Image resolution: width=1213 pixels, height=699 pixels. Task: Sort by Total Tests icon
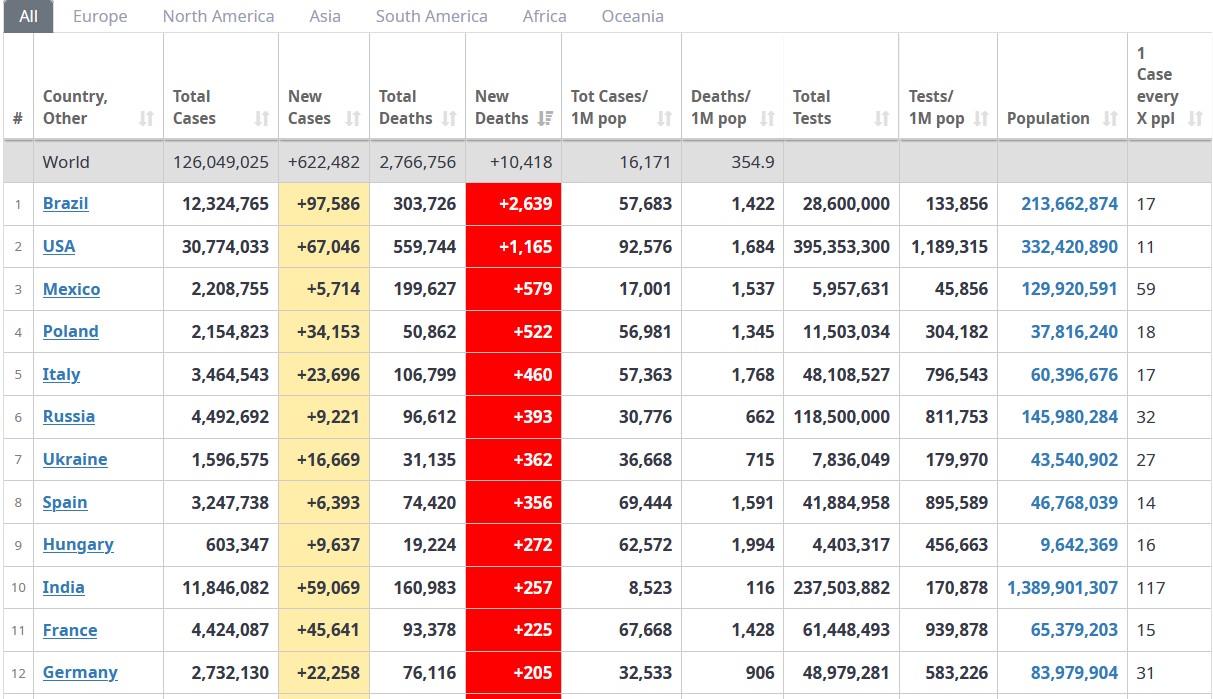click(882, 118)
